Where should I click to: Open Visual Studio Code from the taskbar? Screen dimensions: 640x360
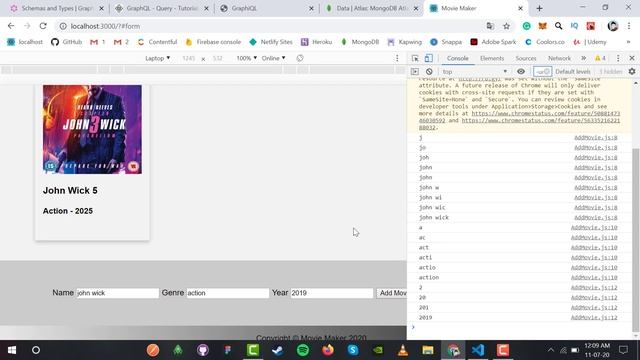point(478,350)
